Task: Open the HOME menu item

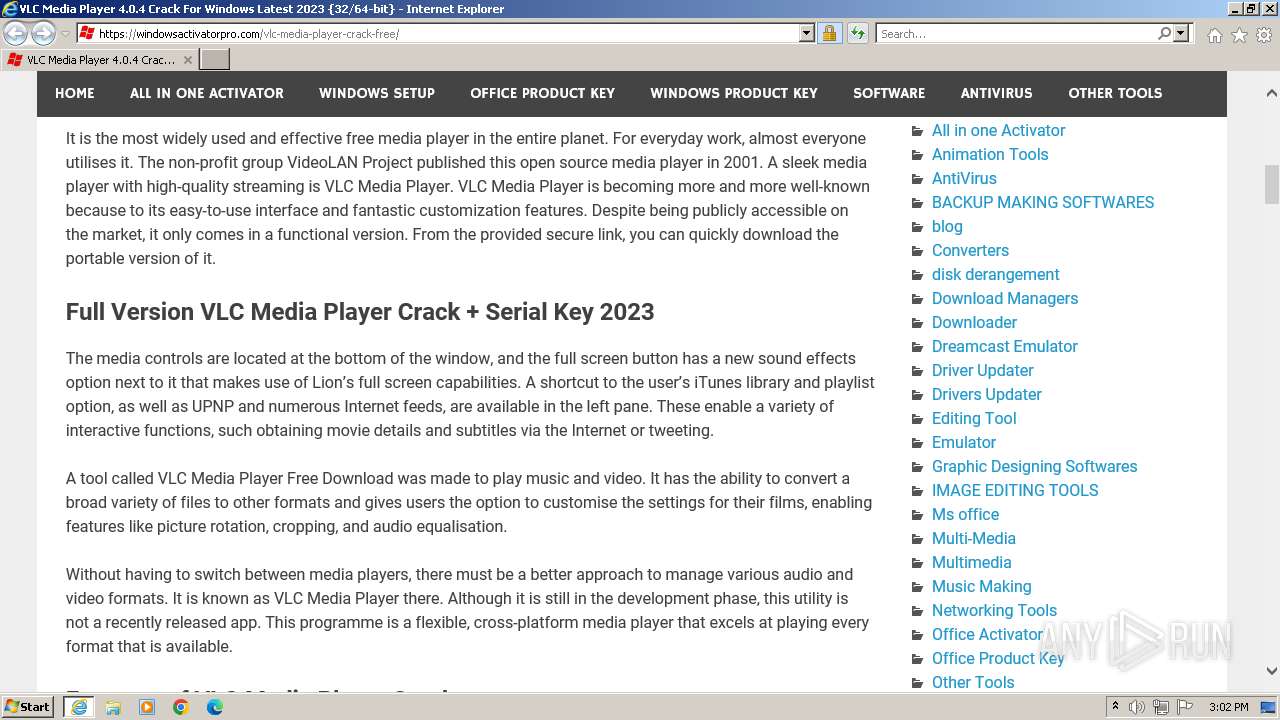Action: point(75,93)
